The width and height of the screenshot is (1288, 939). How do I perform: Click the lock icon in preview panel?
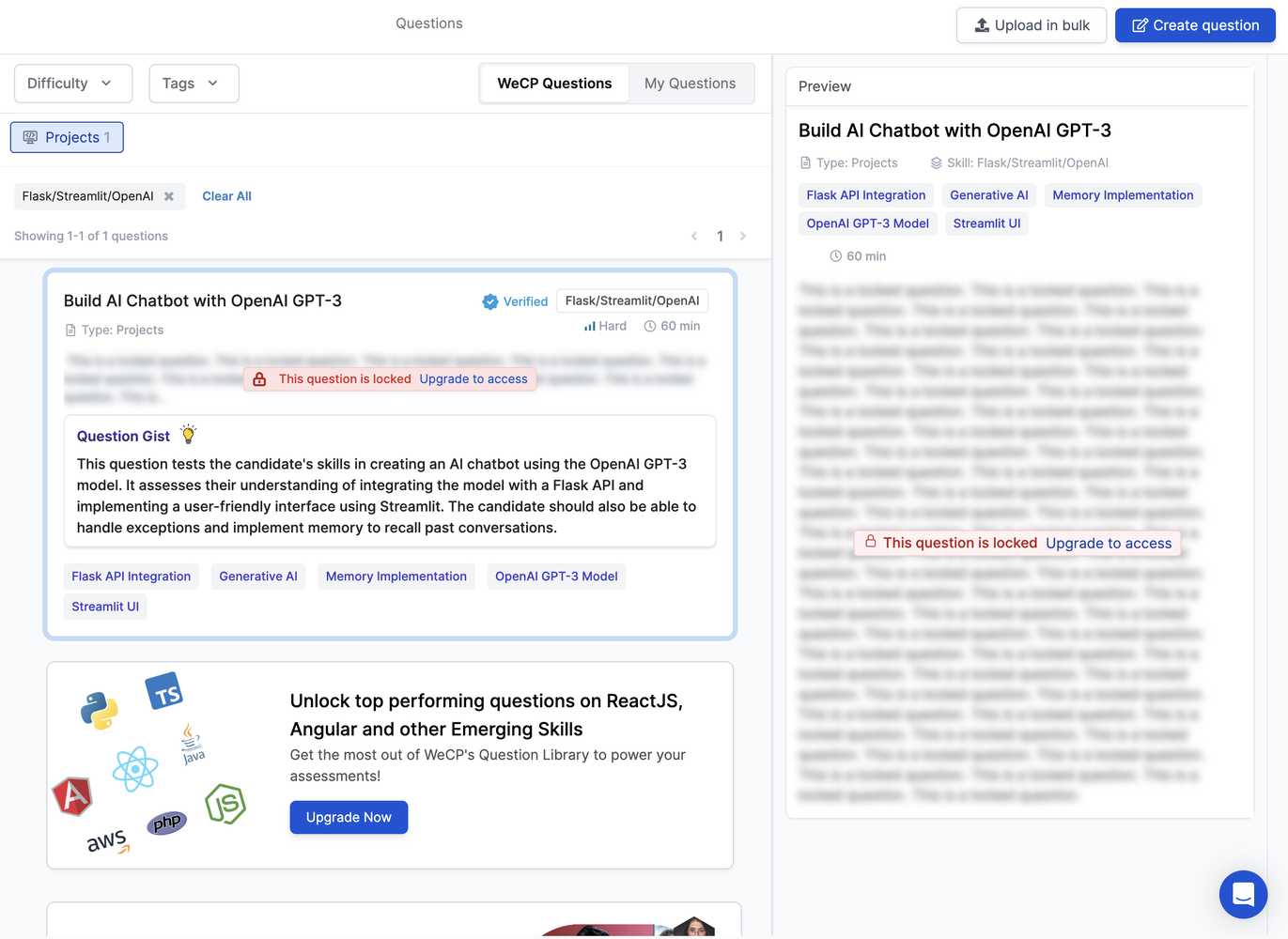tap(871, 542)
